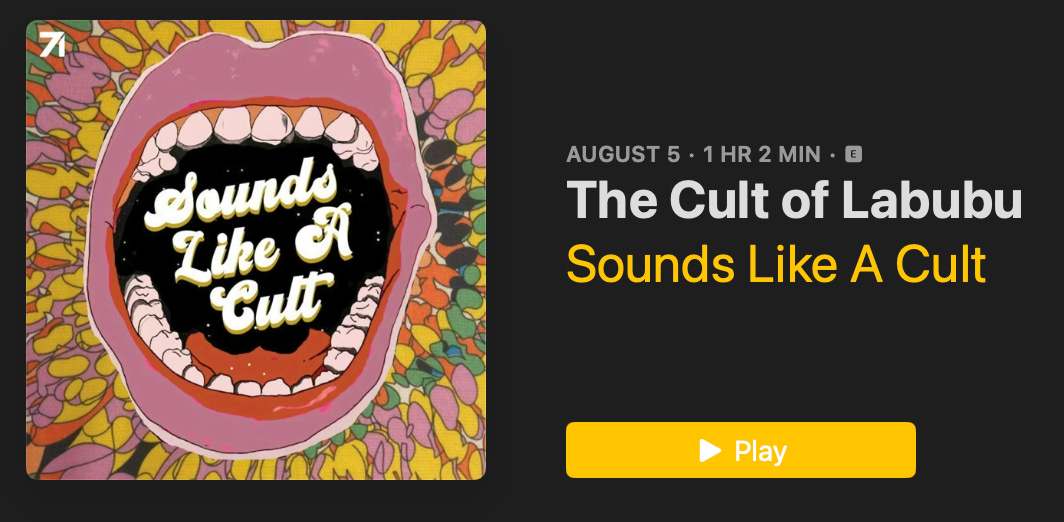Select the episode title The Cult of Labubu

(x=794, y=200)
